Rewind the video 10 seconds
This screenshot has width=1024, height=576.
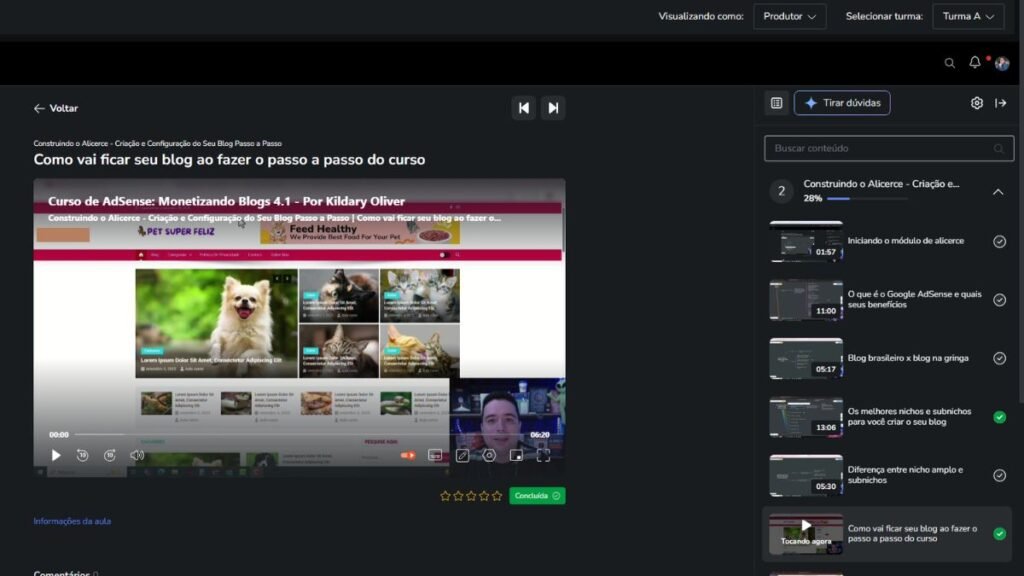[83, 455]
